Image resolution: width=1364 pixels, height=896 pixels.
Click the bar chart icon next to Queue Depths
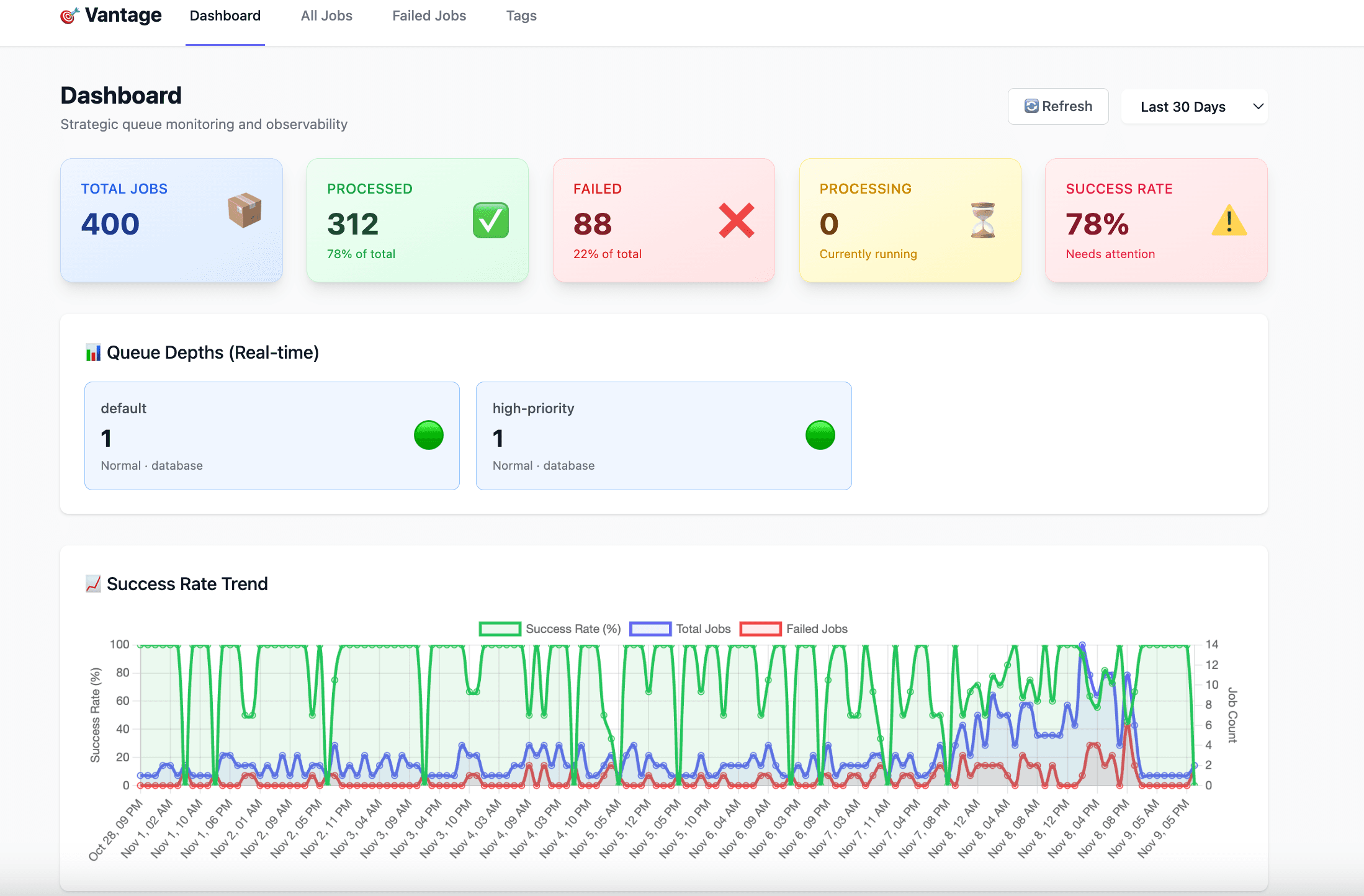(x=92, y=352)
